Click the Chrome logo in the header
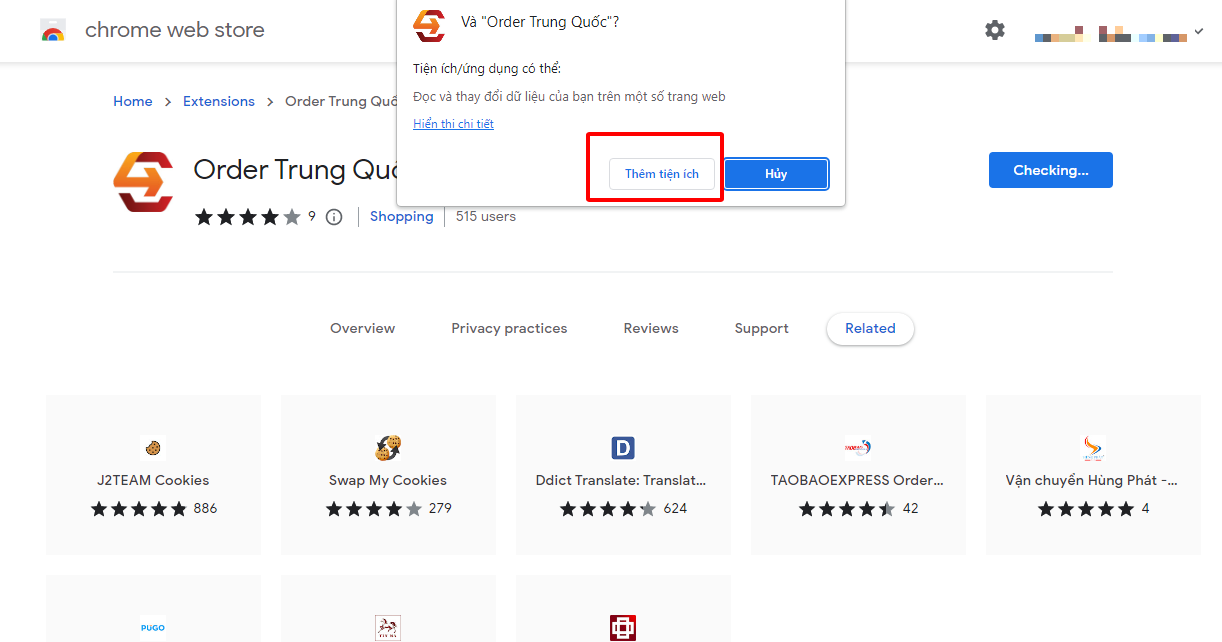 coord(52,30)
